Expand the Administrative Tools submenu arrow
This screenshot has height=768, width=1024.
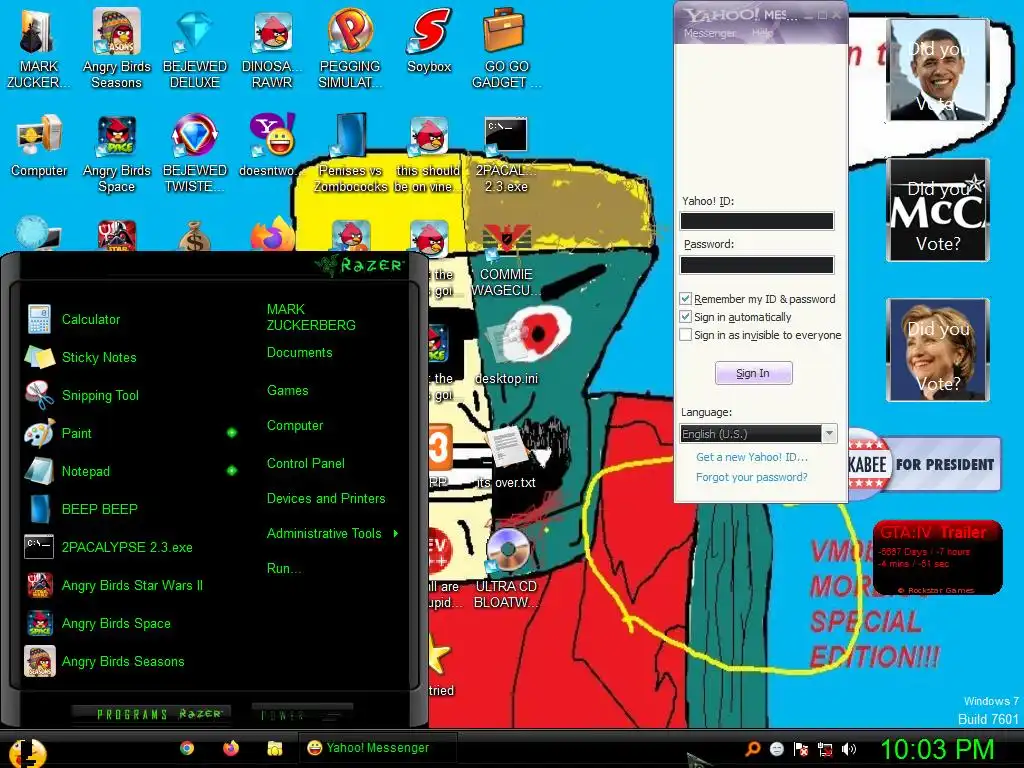tap(396, 534)
